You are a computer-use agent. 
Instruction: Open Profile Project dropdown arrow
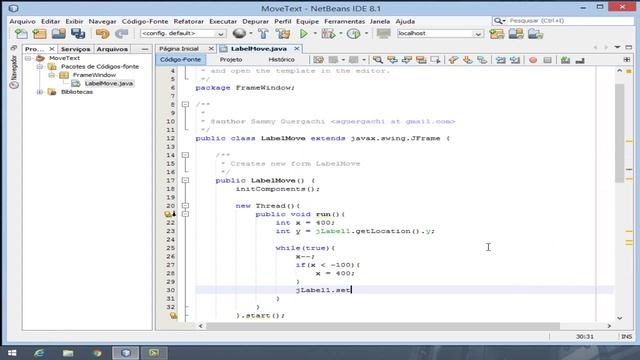(366, 33)
